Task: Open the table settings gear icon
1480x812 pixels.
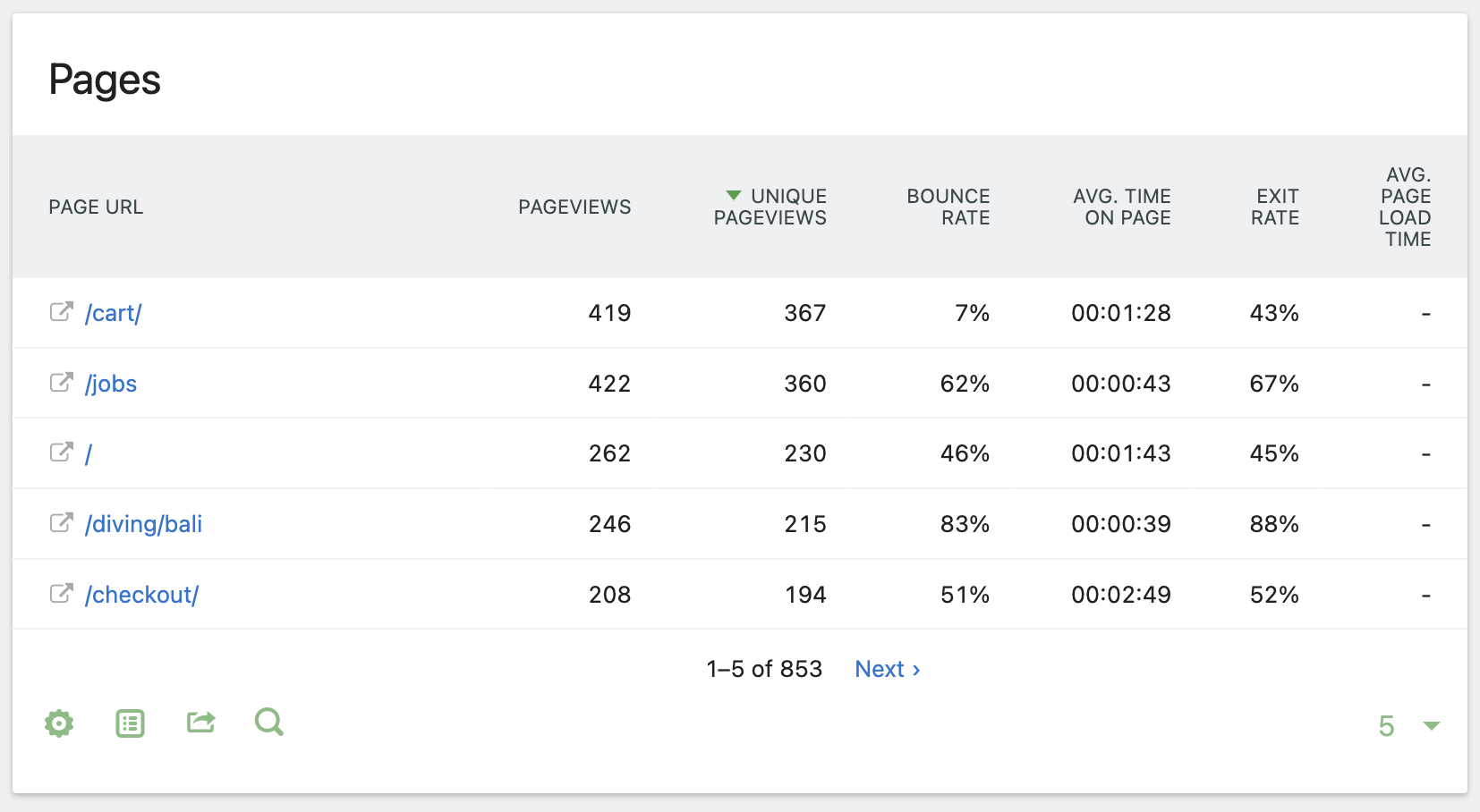Action: point(58,723)
